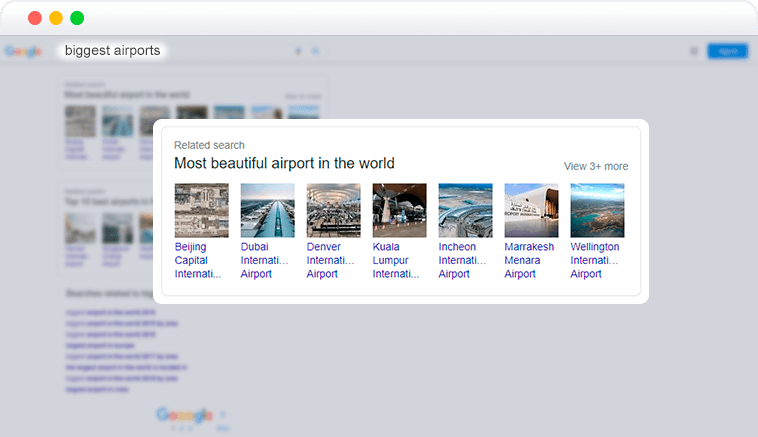Screen dimensions: 758x437
Task: Follow the 'Dubai Internati... Airport' text link
Action: tap(264, 260)
